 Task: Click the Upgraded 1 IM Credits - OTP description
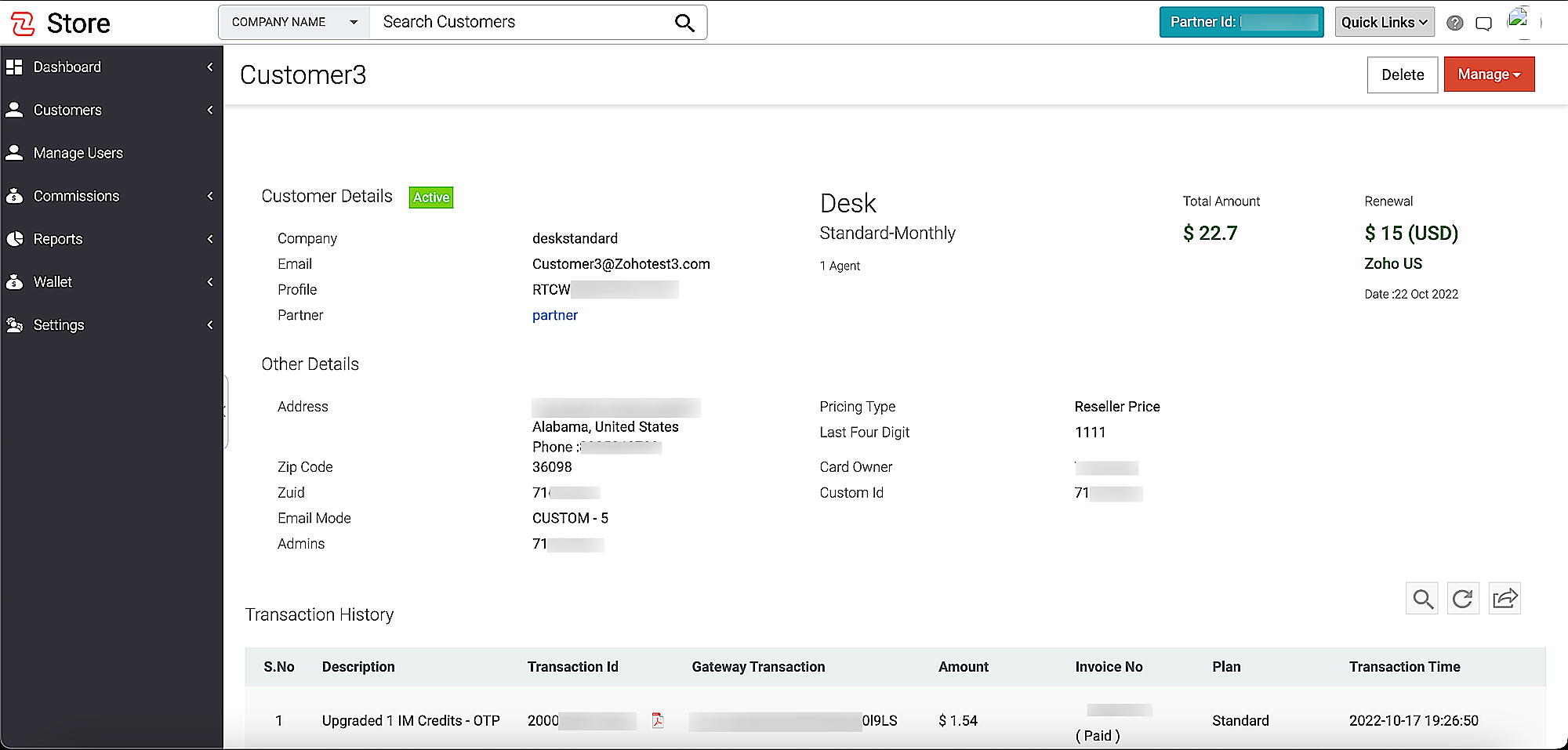click(x=411, y=721)
